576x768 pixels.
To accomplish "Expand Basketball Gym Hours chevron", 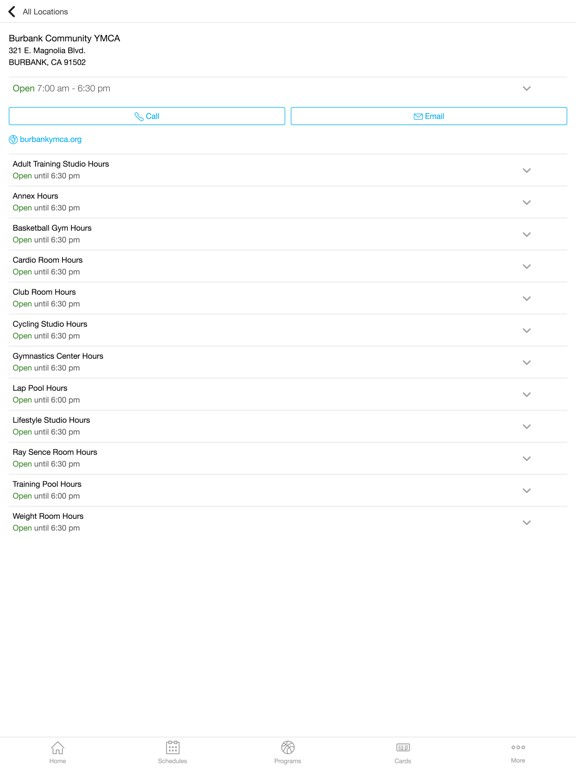I will pos(527,235).
